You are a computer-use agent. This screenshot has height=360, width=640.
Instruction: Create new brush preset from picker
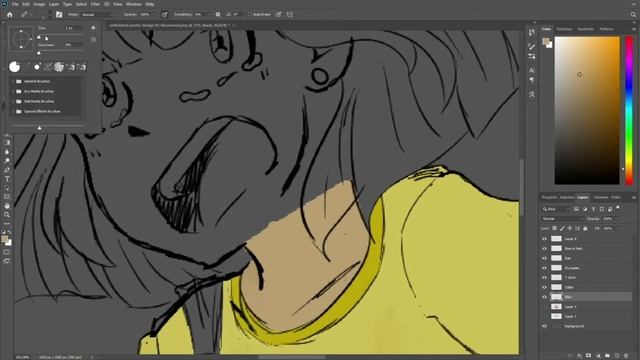pyautogui.click(x=93, y=40)
